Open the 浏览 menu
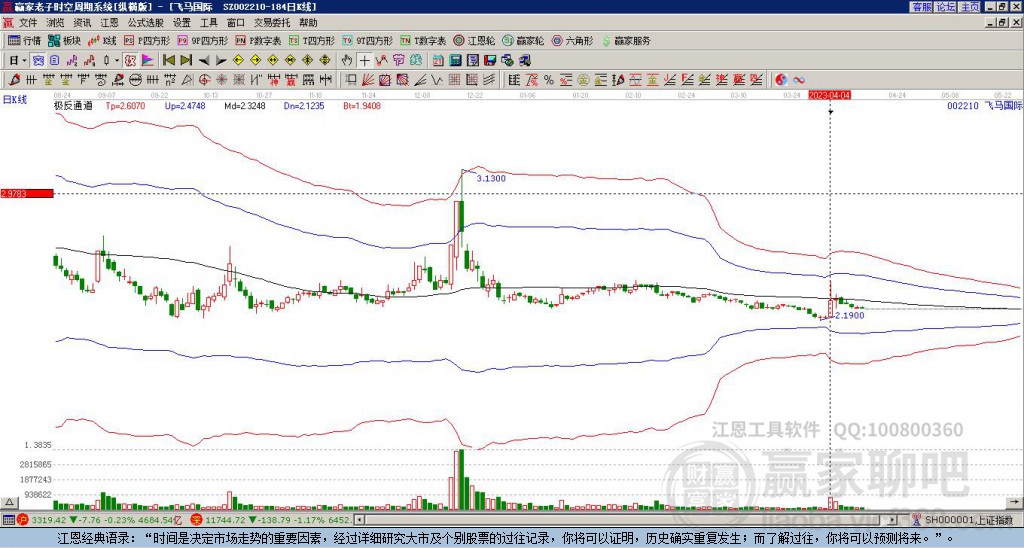1024x548 pixels. pyautogui.click(x=56, y=23)
